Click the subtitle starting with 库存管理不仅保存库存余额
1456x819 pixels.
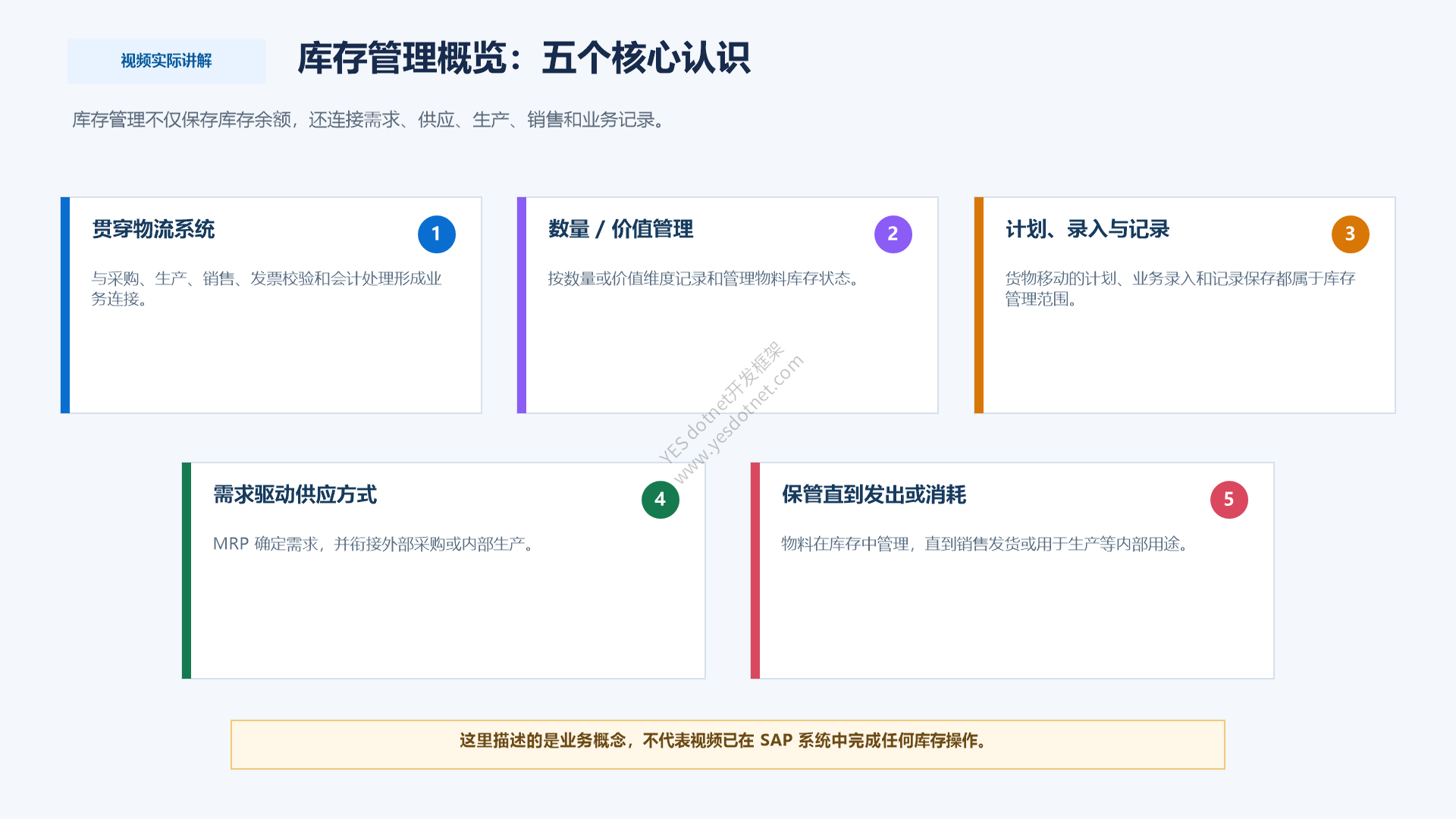(x=370, y=120)
